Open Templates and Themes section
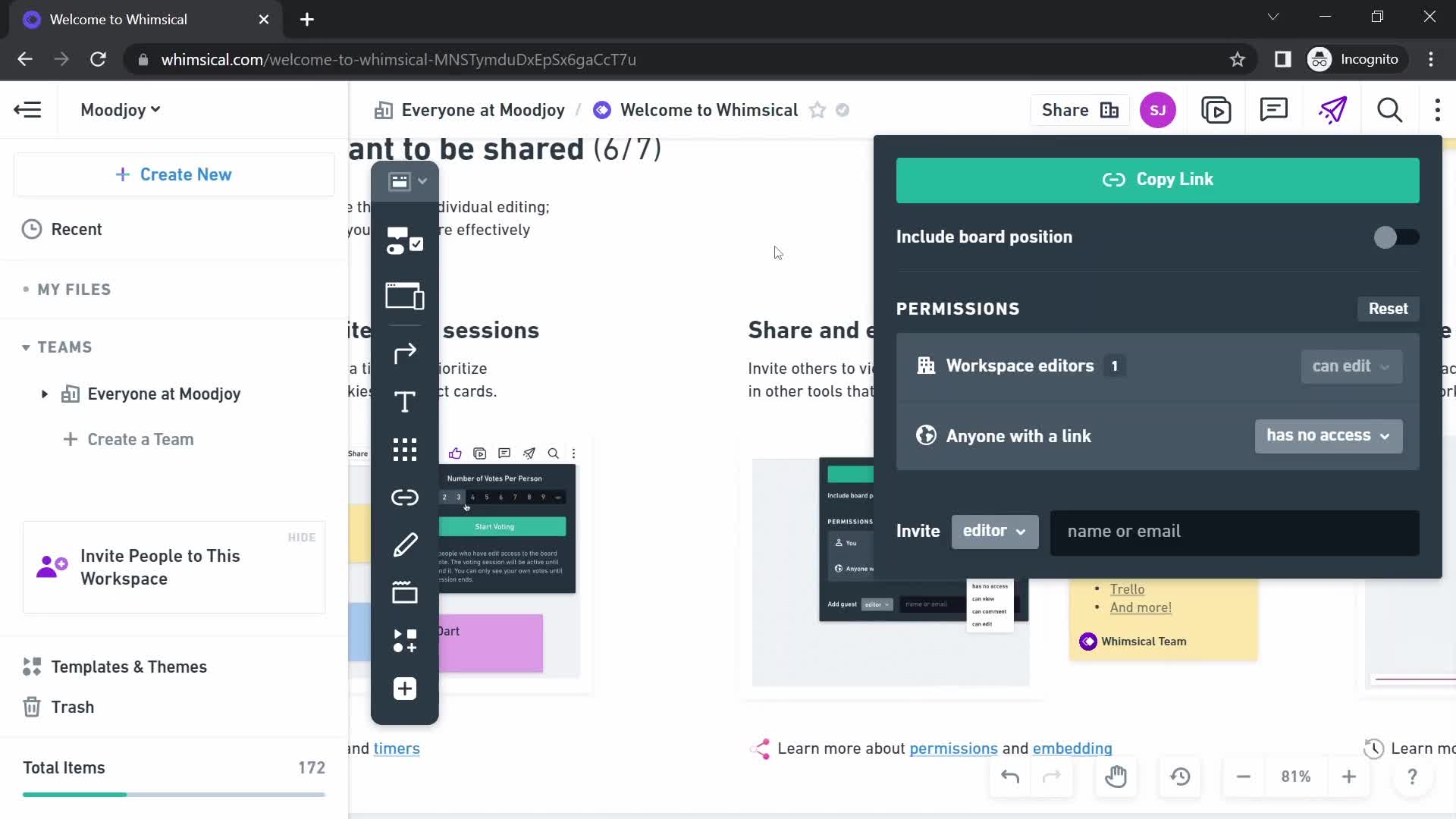The width and height of the screenshot is (1456, 819). pyautogui.click(x=128, y=666)
